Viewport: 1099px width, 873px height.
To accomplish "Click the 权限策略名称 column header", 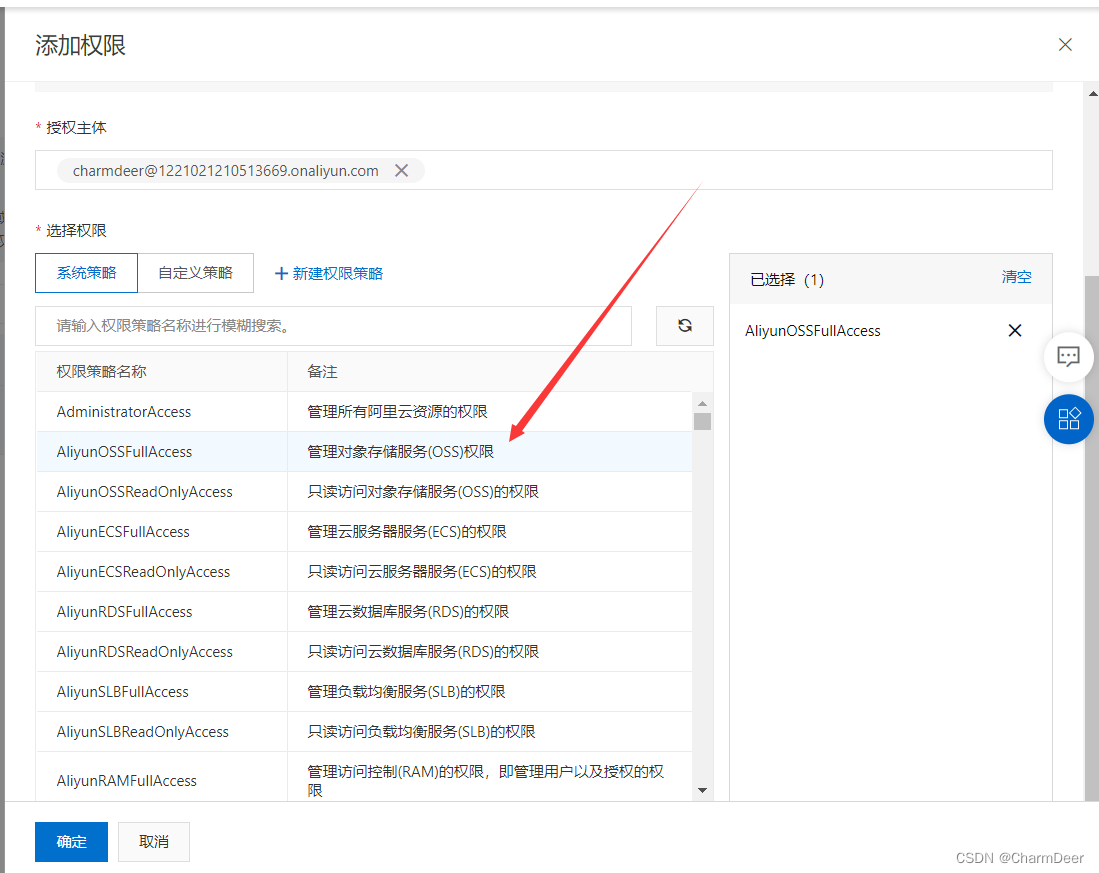I will pos(102,371).
